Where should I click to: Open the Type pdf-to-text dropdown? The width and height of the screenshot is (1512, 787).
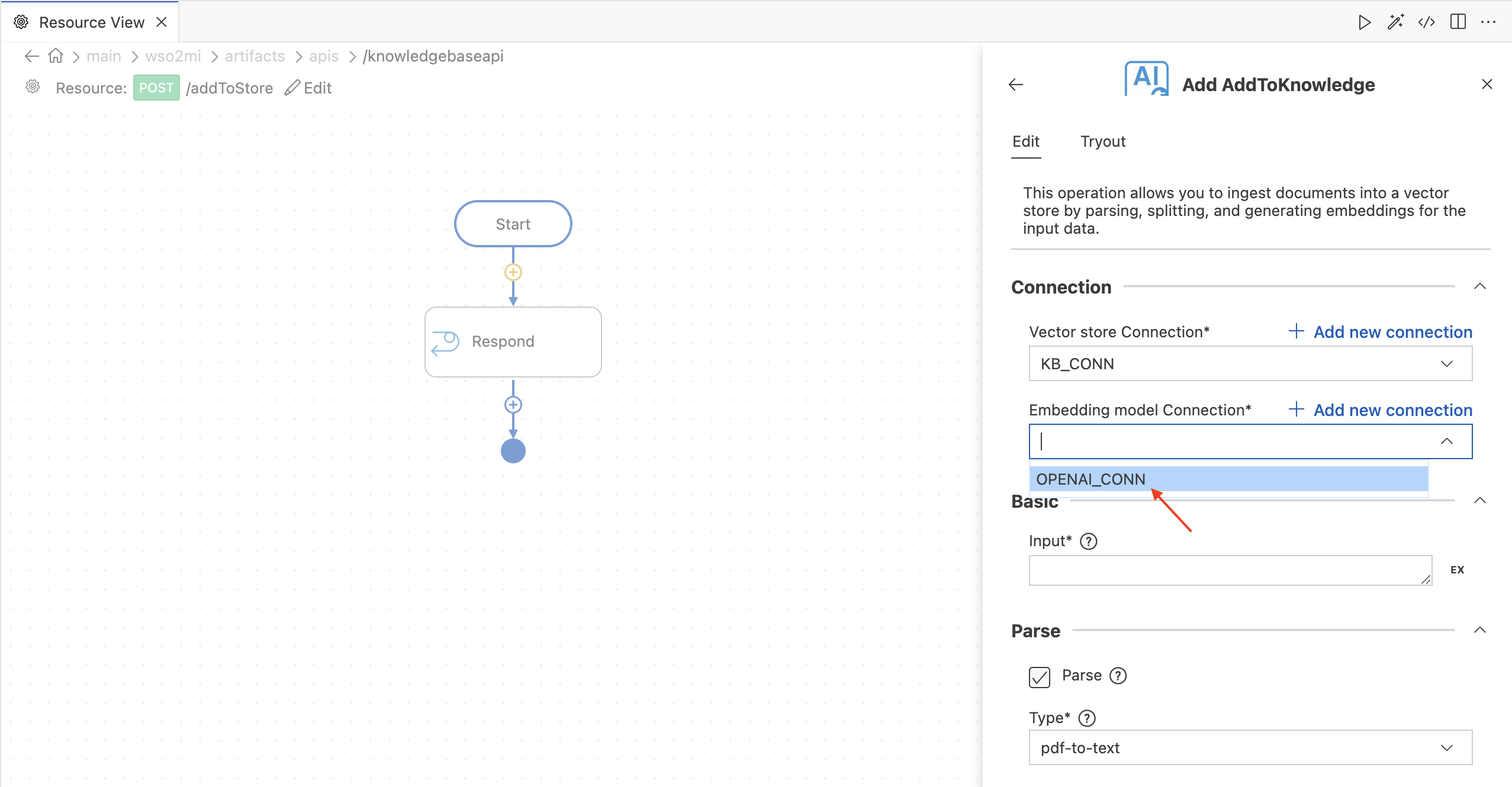(x=1250, y=748)
